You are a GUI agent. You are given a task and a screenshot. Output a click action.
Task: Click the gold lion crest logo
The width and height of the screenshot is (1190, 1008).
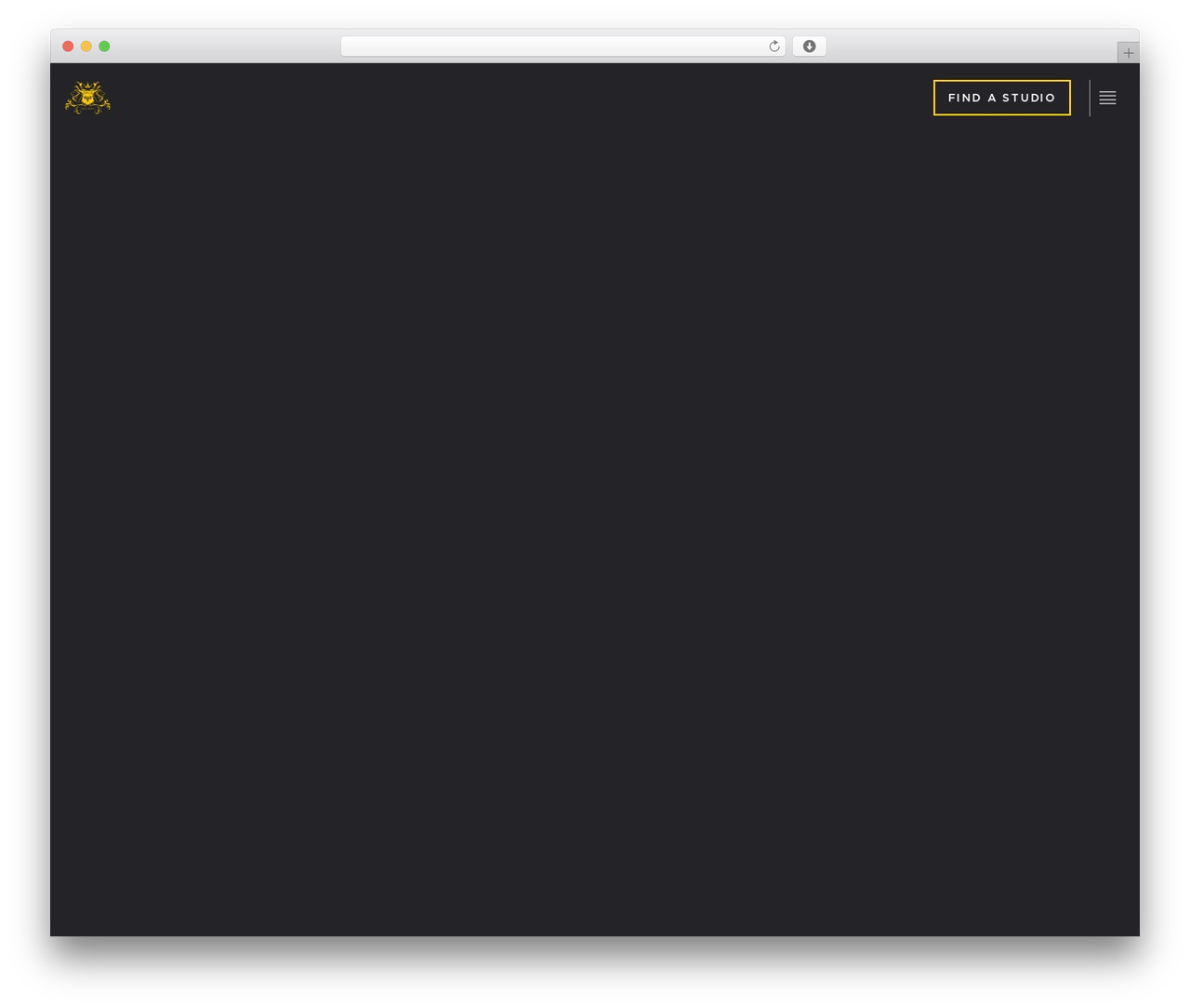coord(87,98)
